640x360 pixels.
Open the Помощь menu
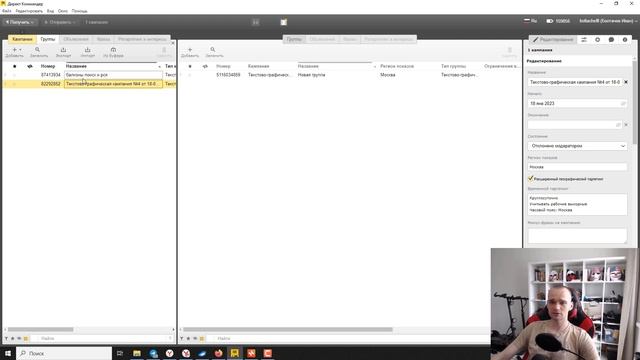click(79, 11)
